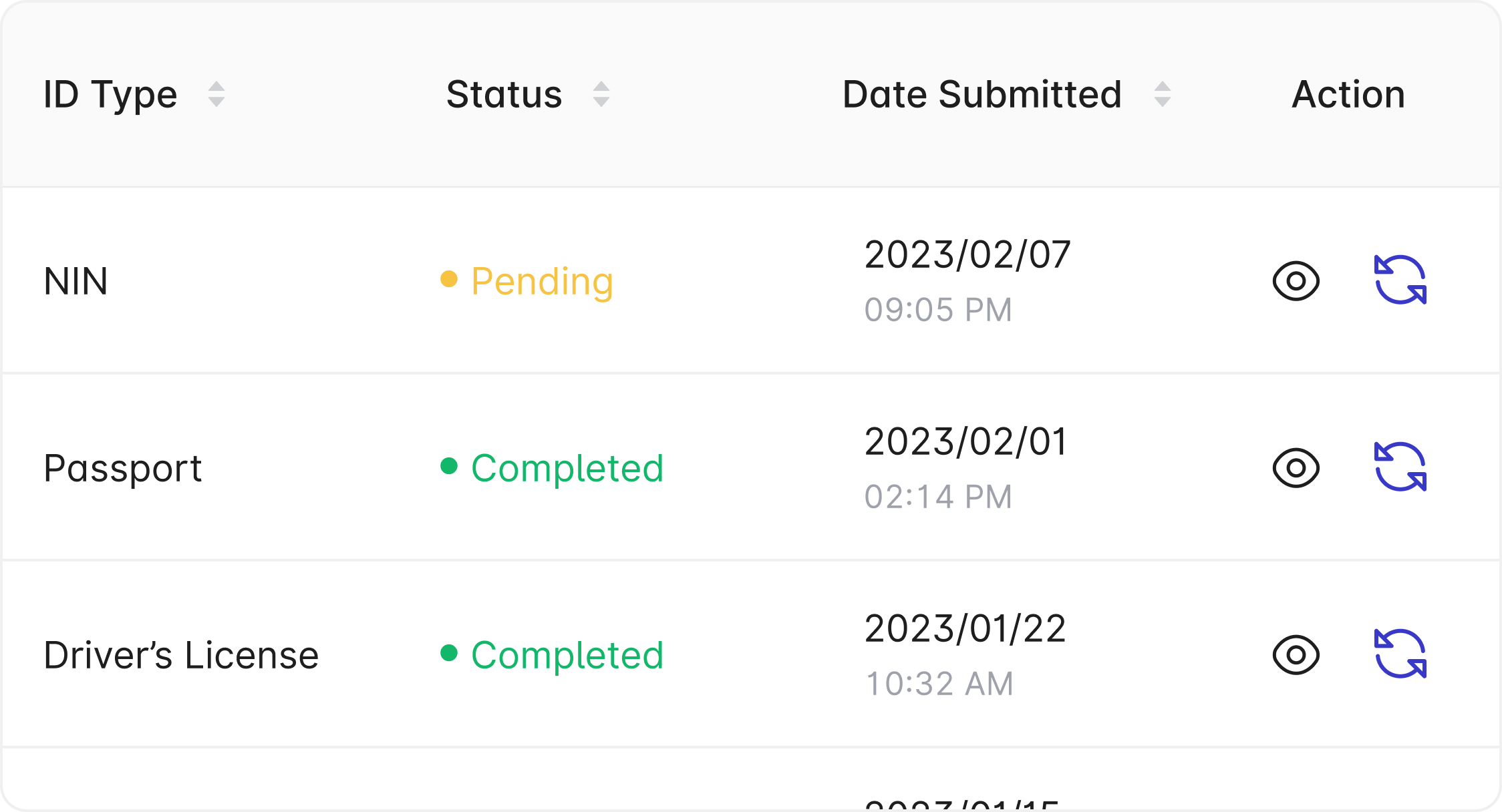
Task: Select the Passport ID type cell
Action: click(122, 468)
